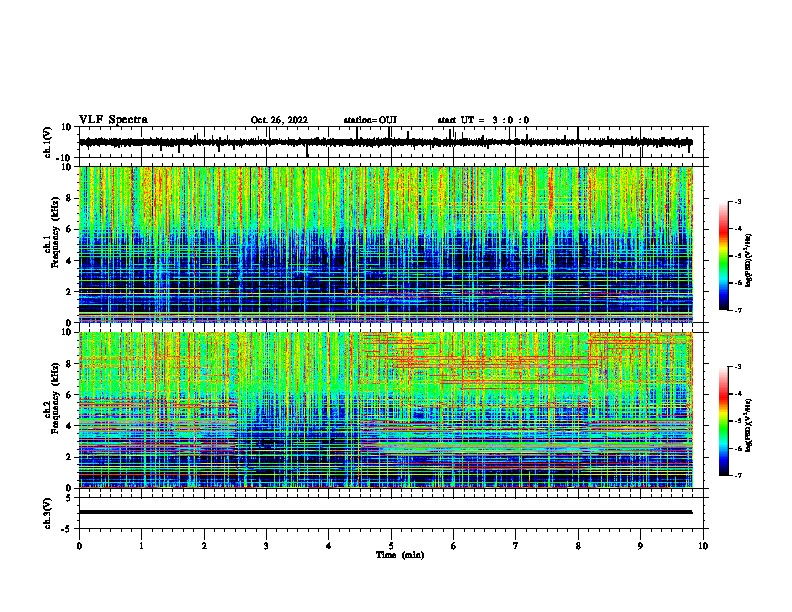
Task: Select the date text "Oct. 26, 2022"
Action: (x=279, y=120)
